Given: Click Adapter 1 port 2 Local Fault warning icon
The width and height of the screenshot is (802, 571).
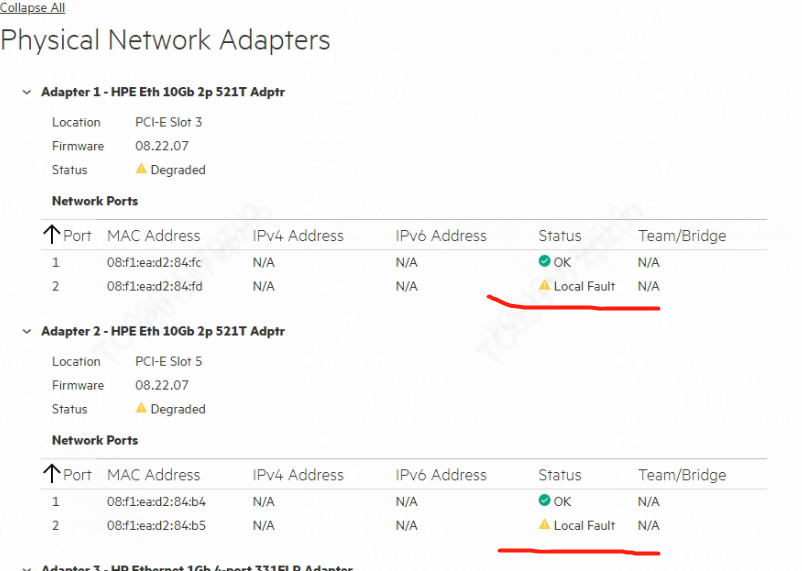Looking at the screenshot, I should click(x=544, y=285).
